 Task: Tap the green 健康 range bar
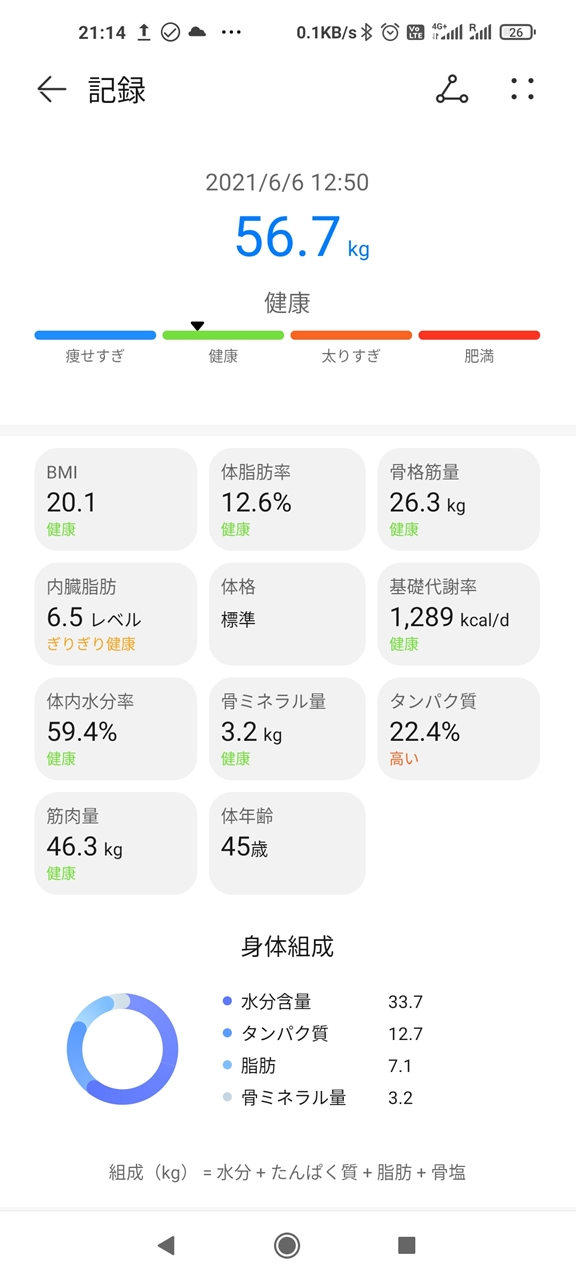(x=223, y=335)
